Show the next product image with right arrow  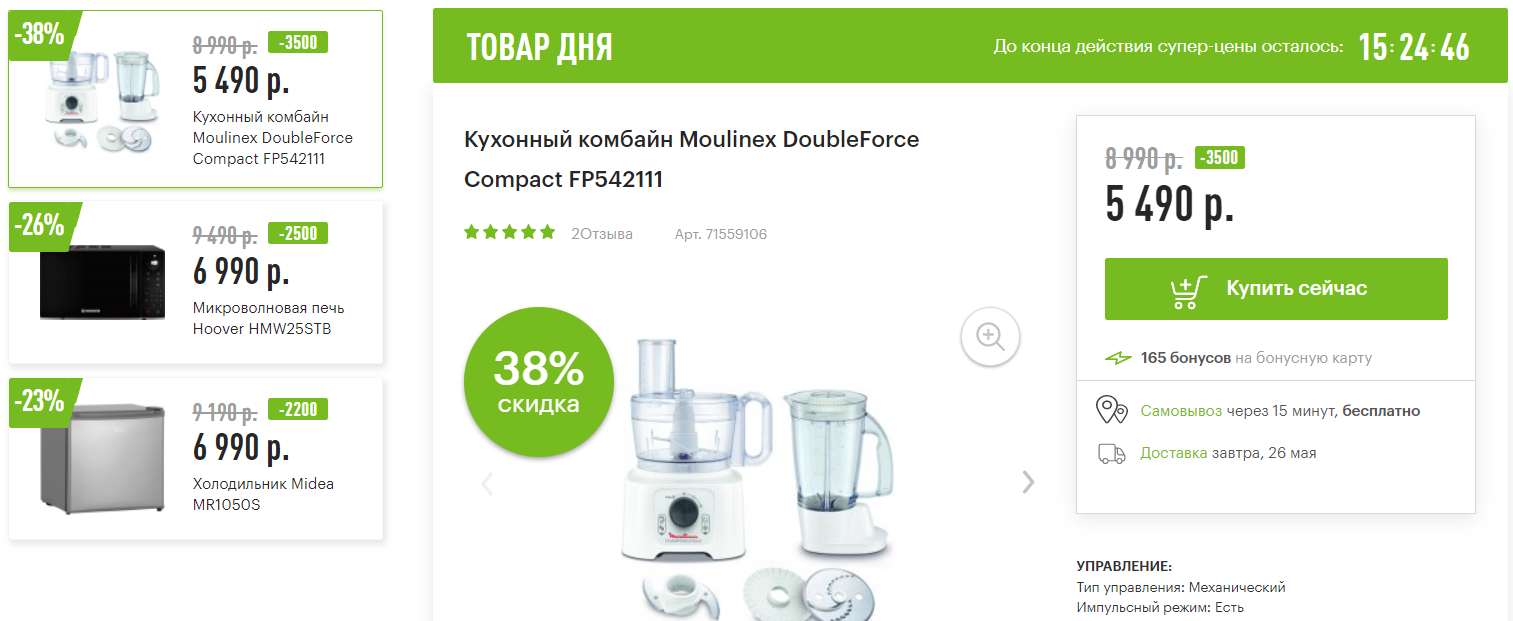click(1028, 482)
